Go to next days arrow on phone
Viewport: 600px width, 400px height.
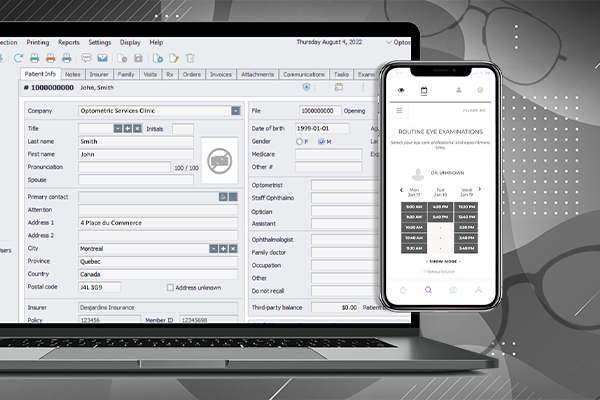(479, 189)
